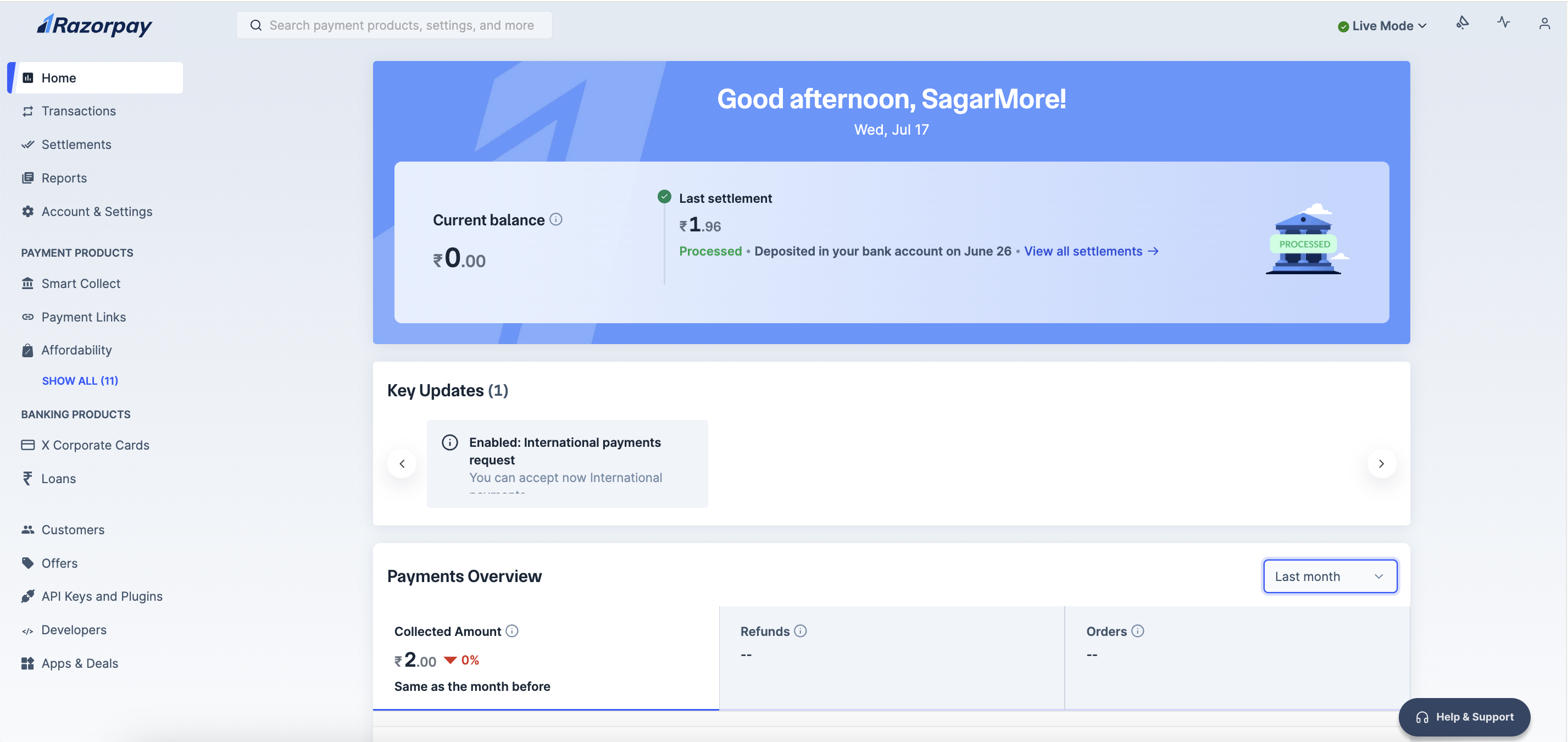Open Loans in banking products

tap(58, 478)
